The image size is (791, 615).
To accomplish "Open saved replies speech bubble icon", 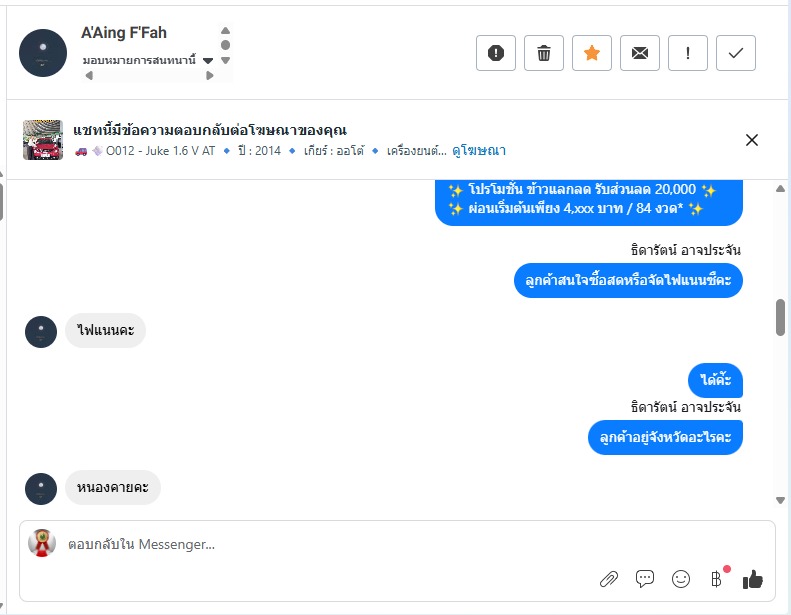I will click(645, 578).
